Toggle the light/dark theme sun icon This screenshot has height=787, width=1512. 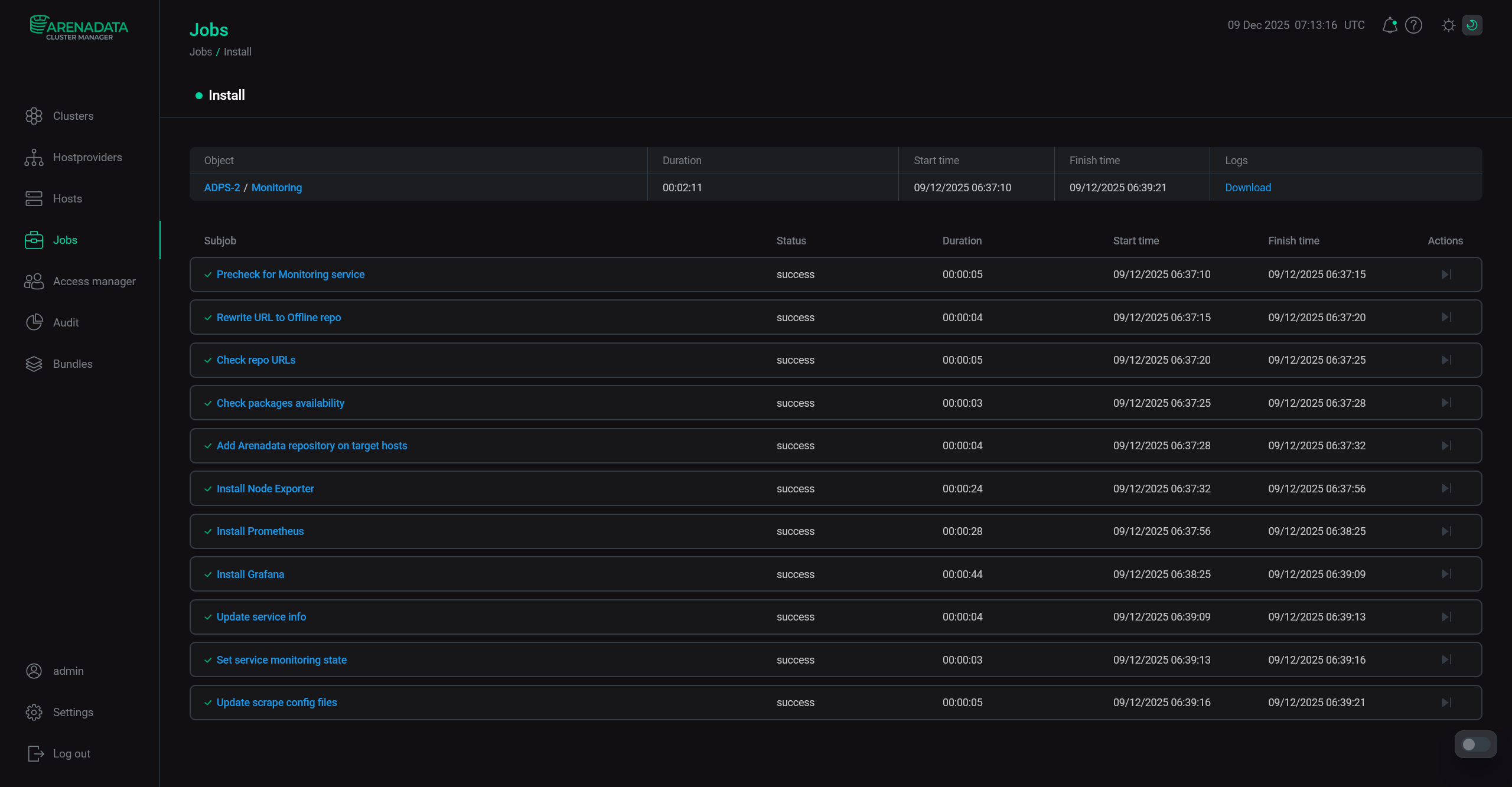[1448, 25]
